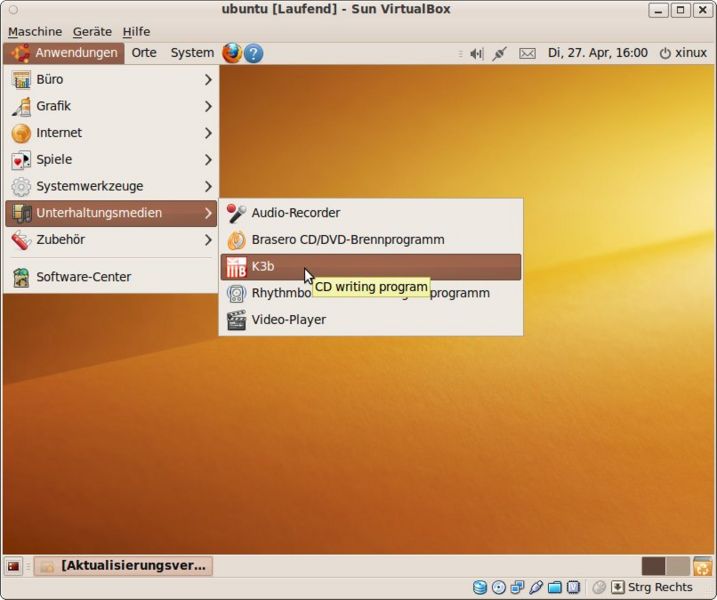Open the Geräte menu in VirtualBox
Viewport: 717px width, 600px height.
coord(92,31)
